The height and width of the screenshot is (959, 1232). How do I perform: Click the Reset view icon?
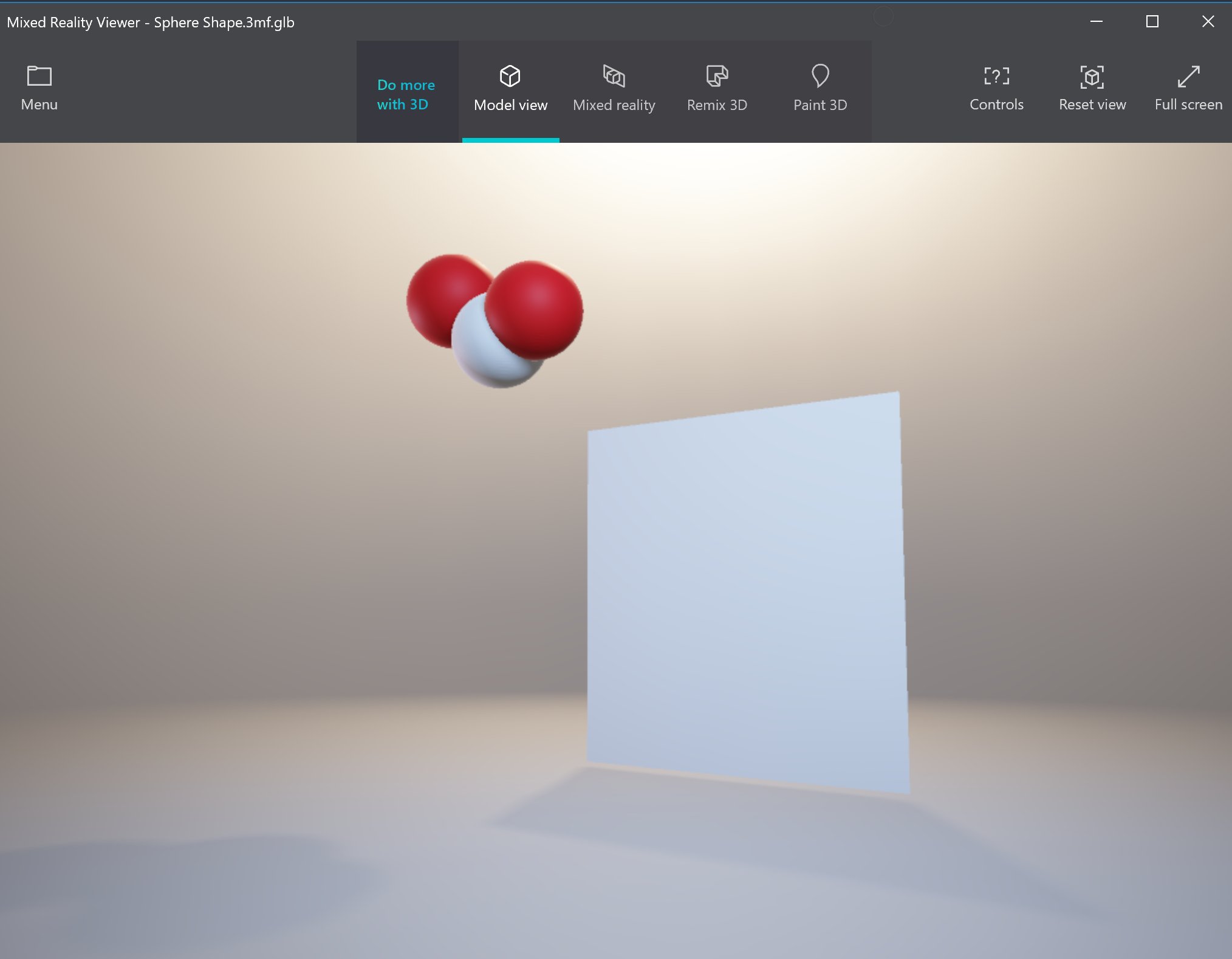pyautogui.click(x=1092, y=77)
